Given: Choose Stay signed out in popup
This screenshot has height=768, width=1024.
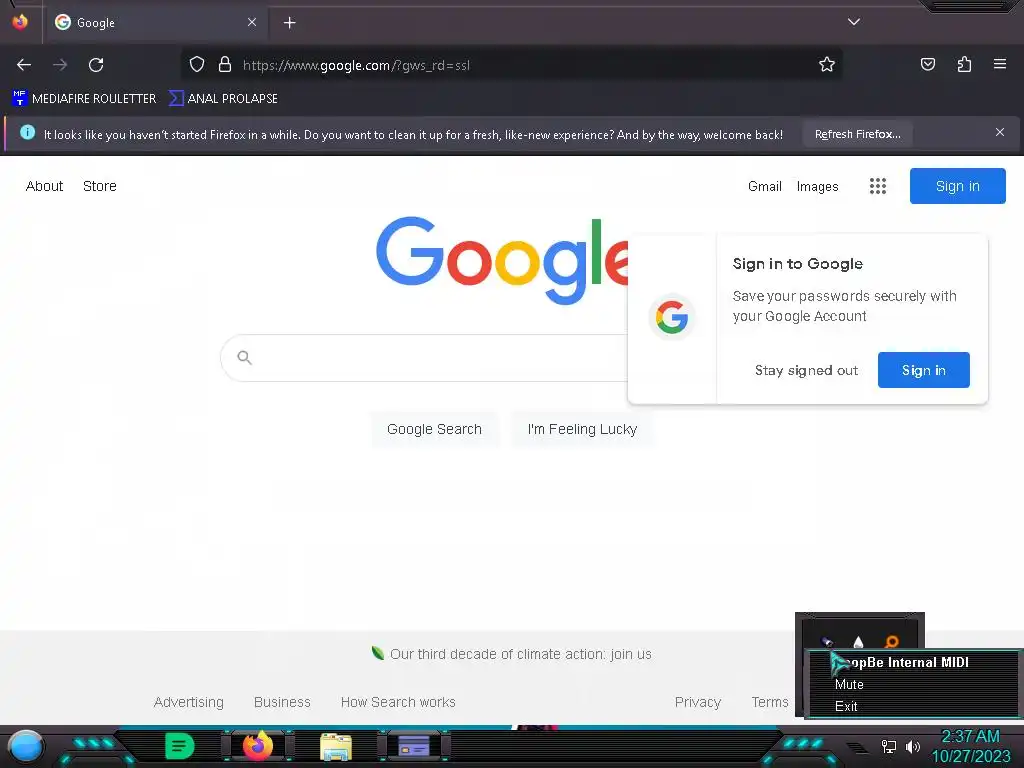Looking at the screenshot, I should click(x=806, y=370).
